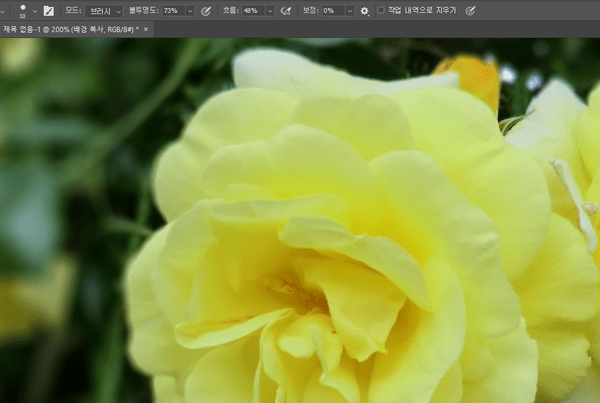
Task: Select the 제목 없음-1 document tab
Action: click(70, 30)
